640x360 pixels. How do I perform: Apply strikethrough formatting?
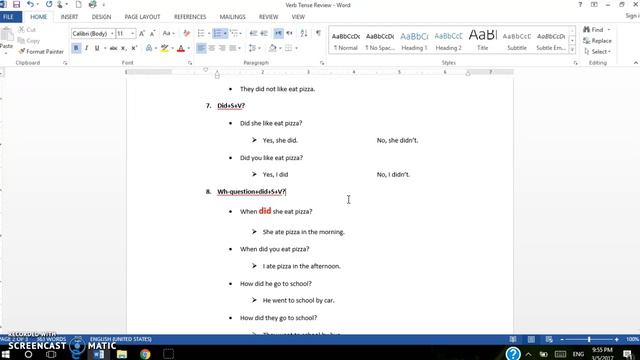tap(113, 48)
